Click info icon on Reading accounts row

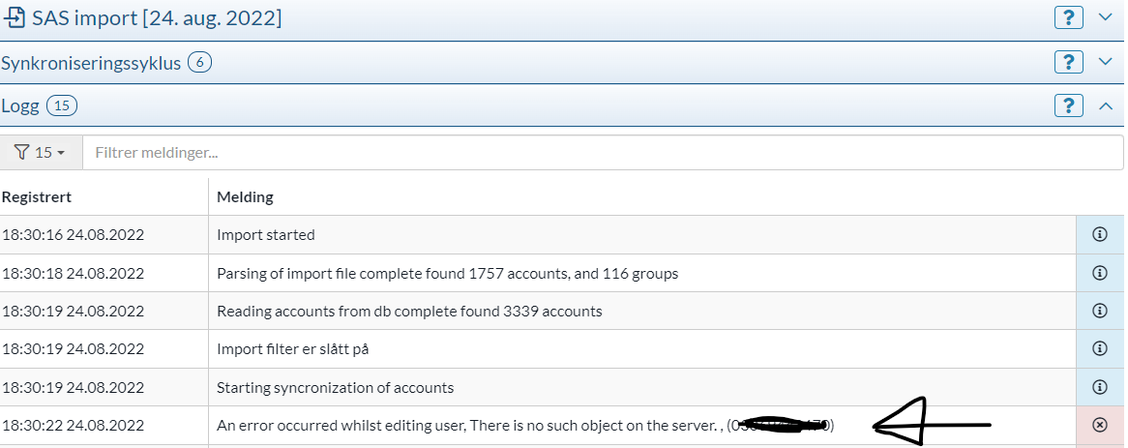1100,311
